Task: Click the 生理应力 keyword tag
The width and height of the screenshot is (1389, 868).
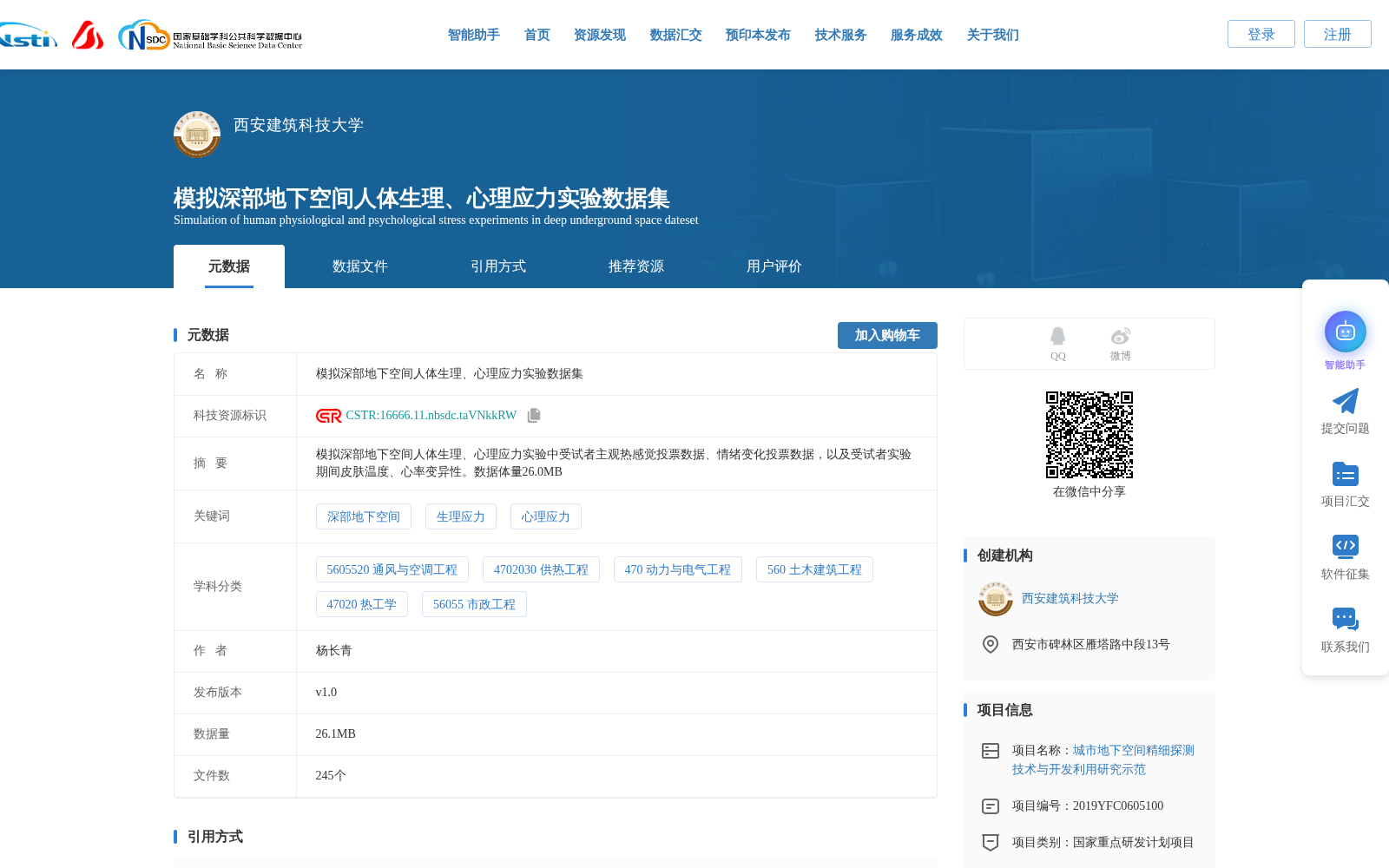Action: [461, 516]
